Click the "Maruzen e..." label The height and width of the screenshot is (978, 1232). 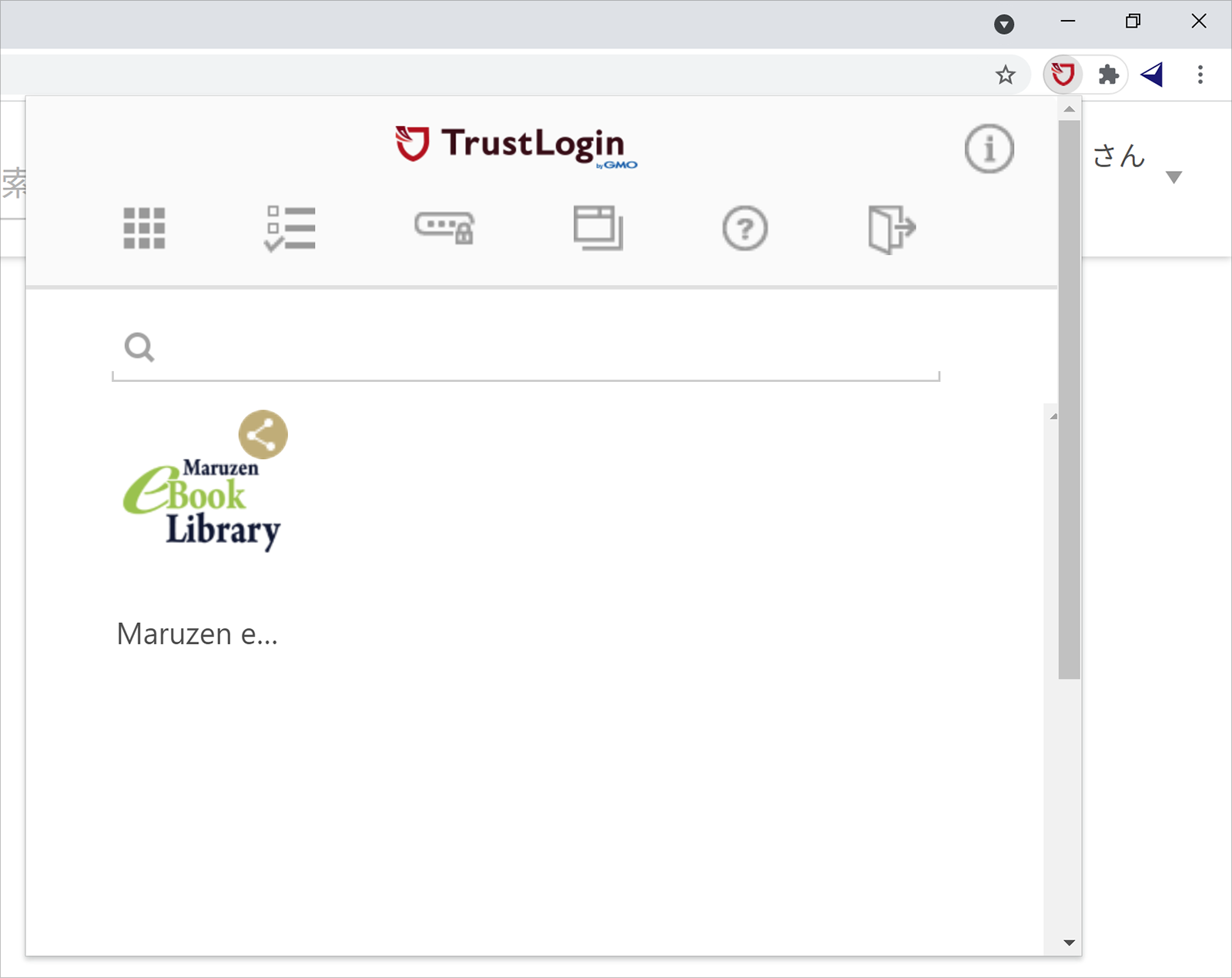pos(197,634)
